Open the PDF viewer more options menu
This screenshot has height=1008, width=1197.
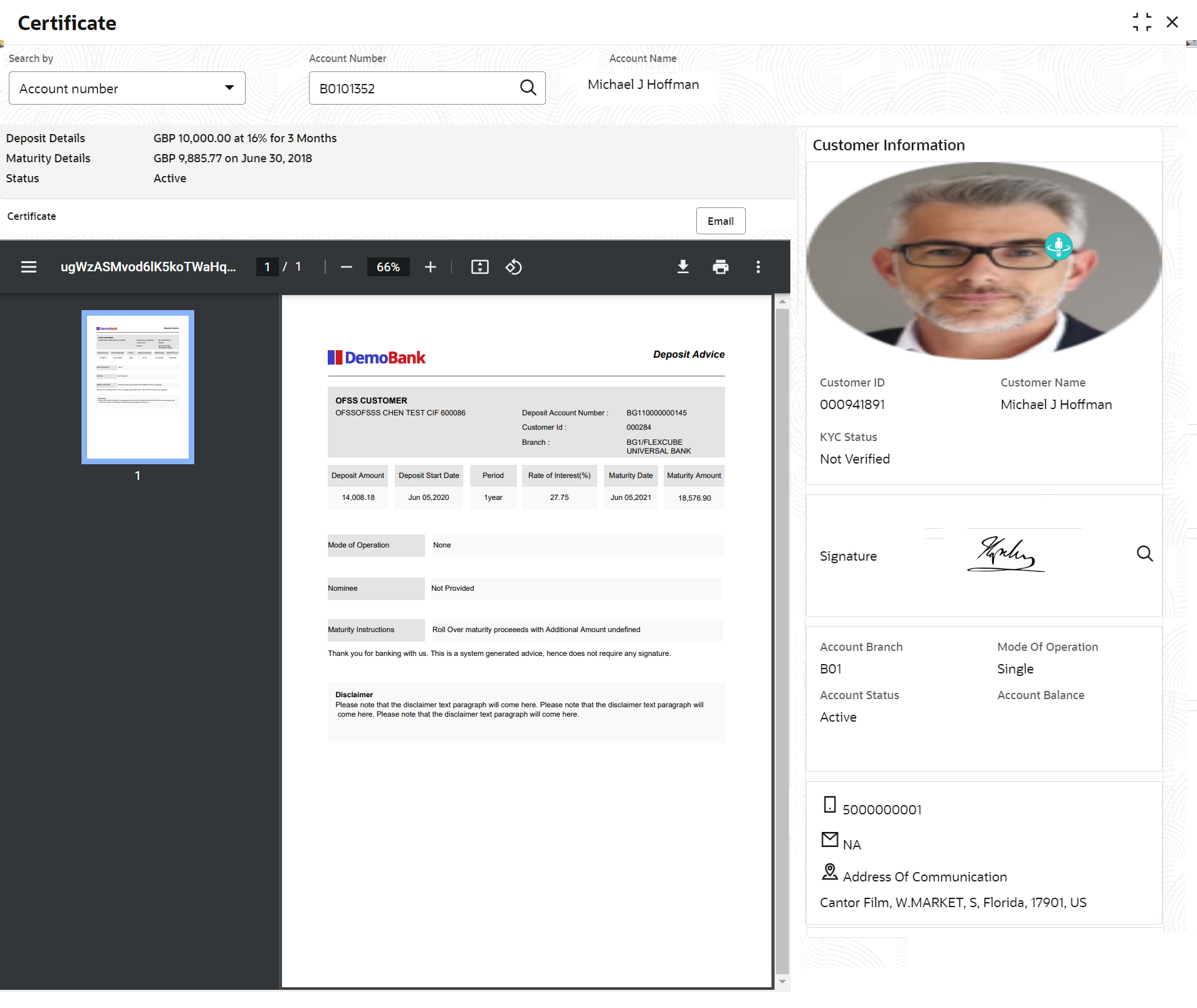point(758,267)
